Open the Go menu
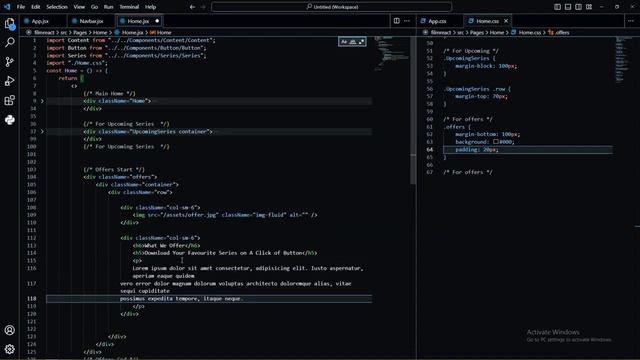The image size is (640, 360). [94, 7]
